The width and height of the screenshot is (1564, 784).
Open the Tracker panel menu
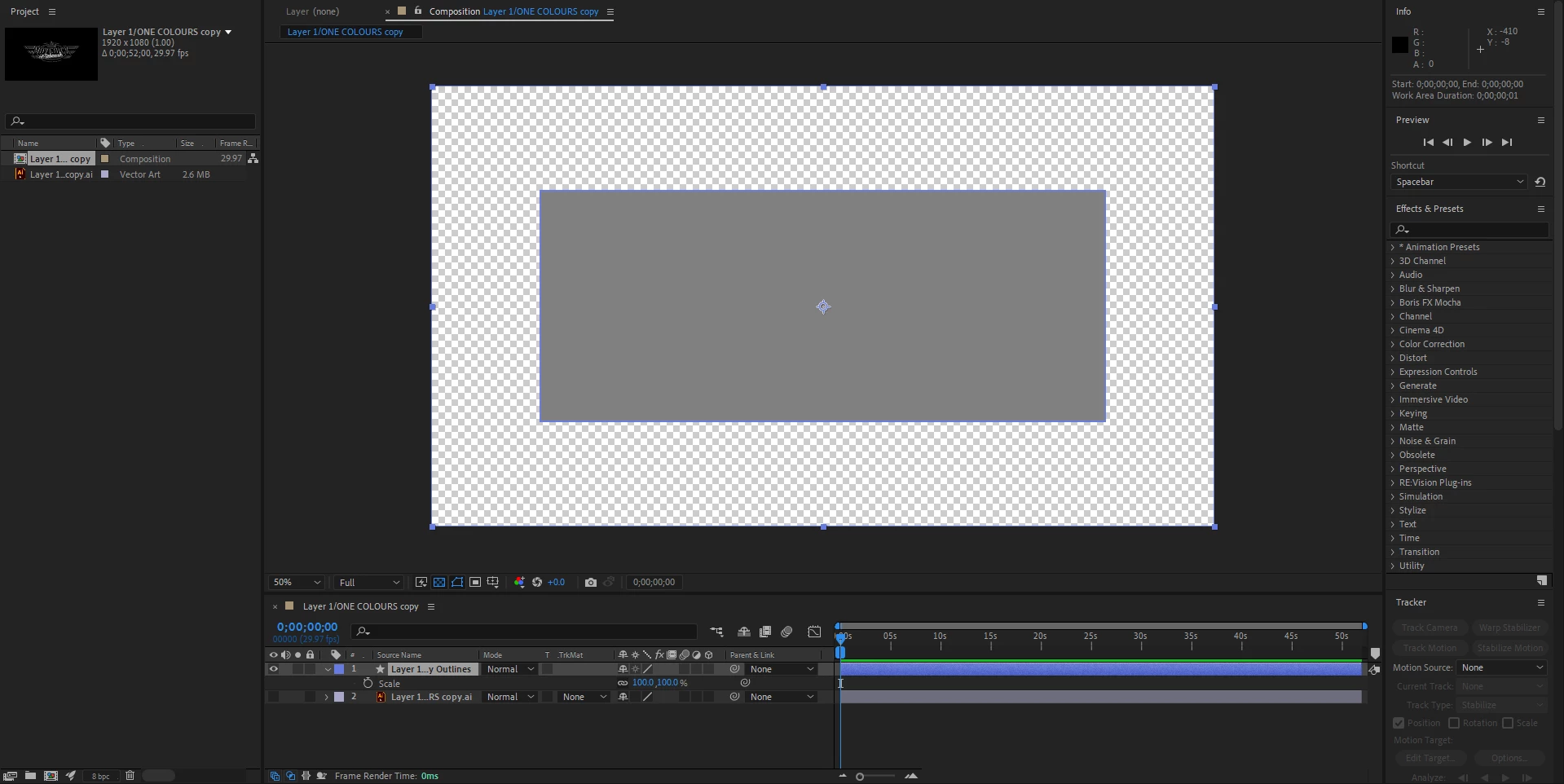(x=1541, y=602)
